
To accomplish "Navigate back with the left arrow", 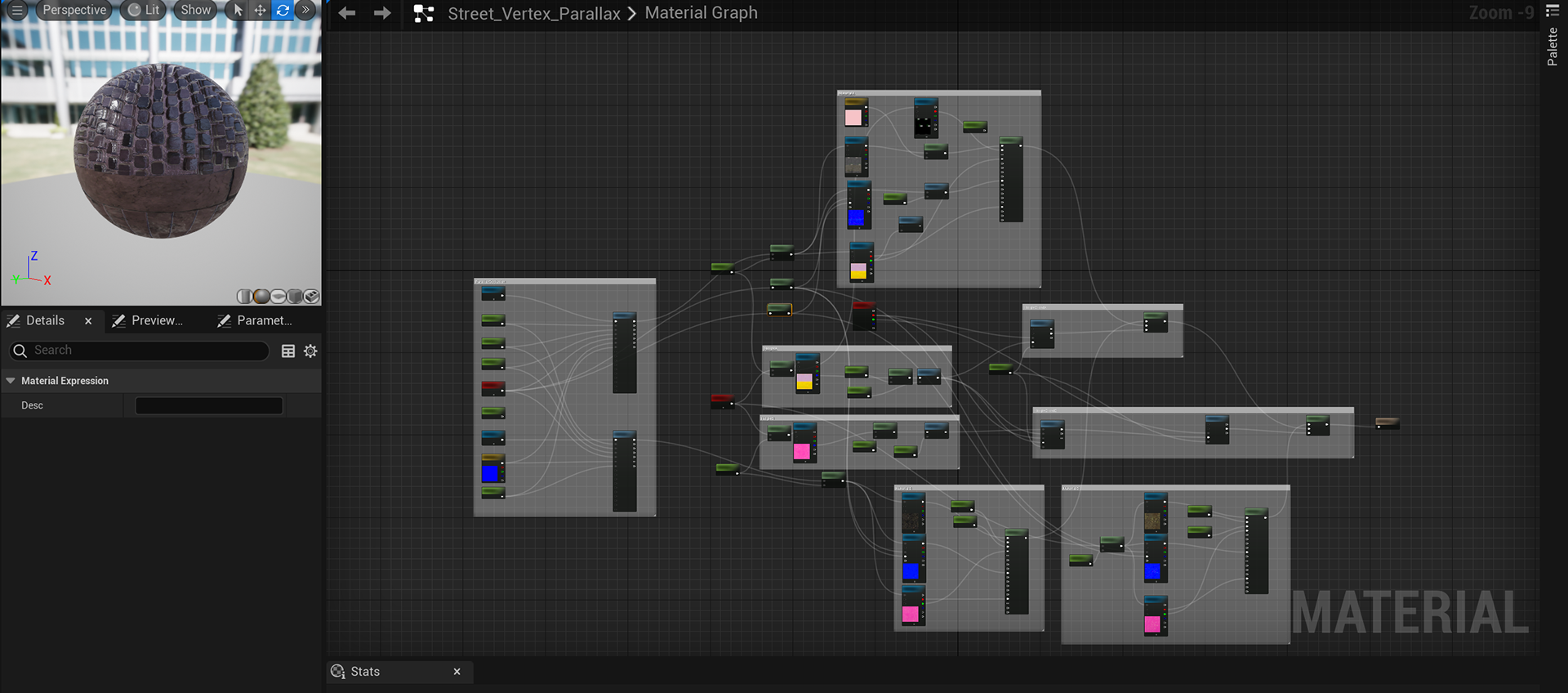I will click(x=347, y=13).
